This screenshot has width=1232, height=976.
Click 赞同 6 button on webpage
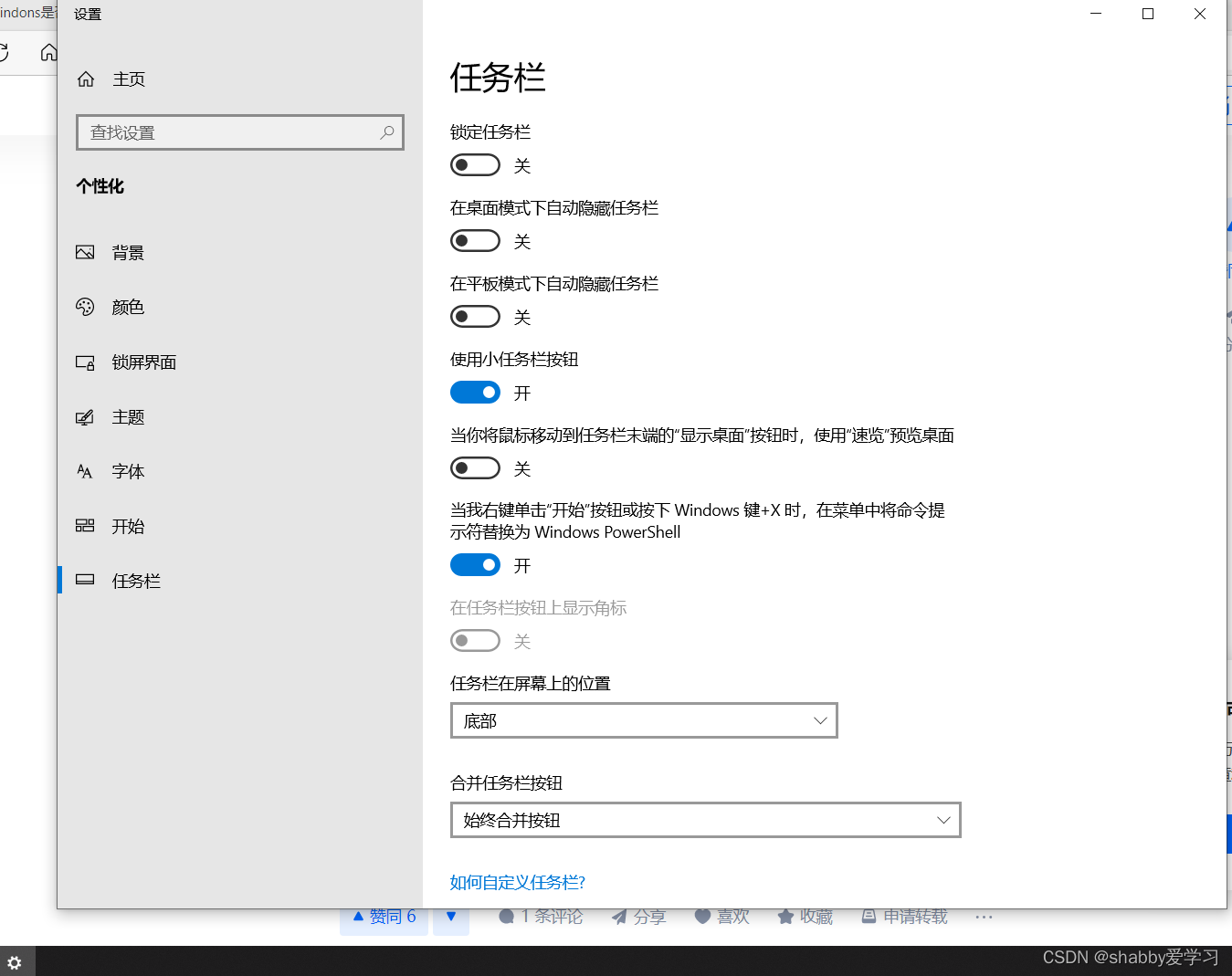tap(384, 917)
